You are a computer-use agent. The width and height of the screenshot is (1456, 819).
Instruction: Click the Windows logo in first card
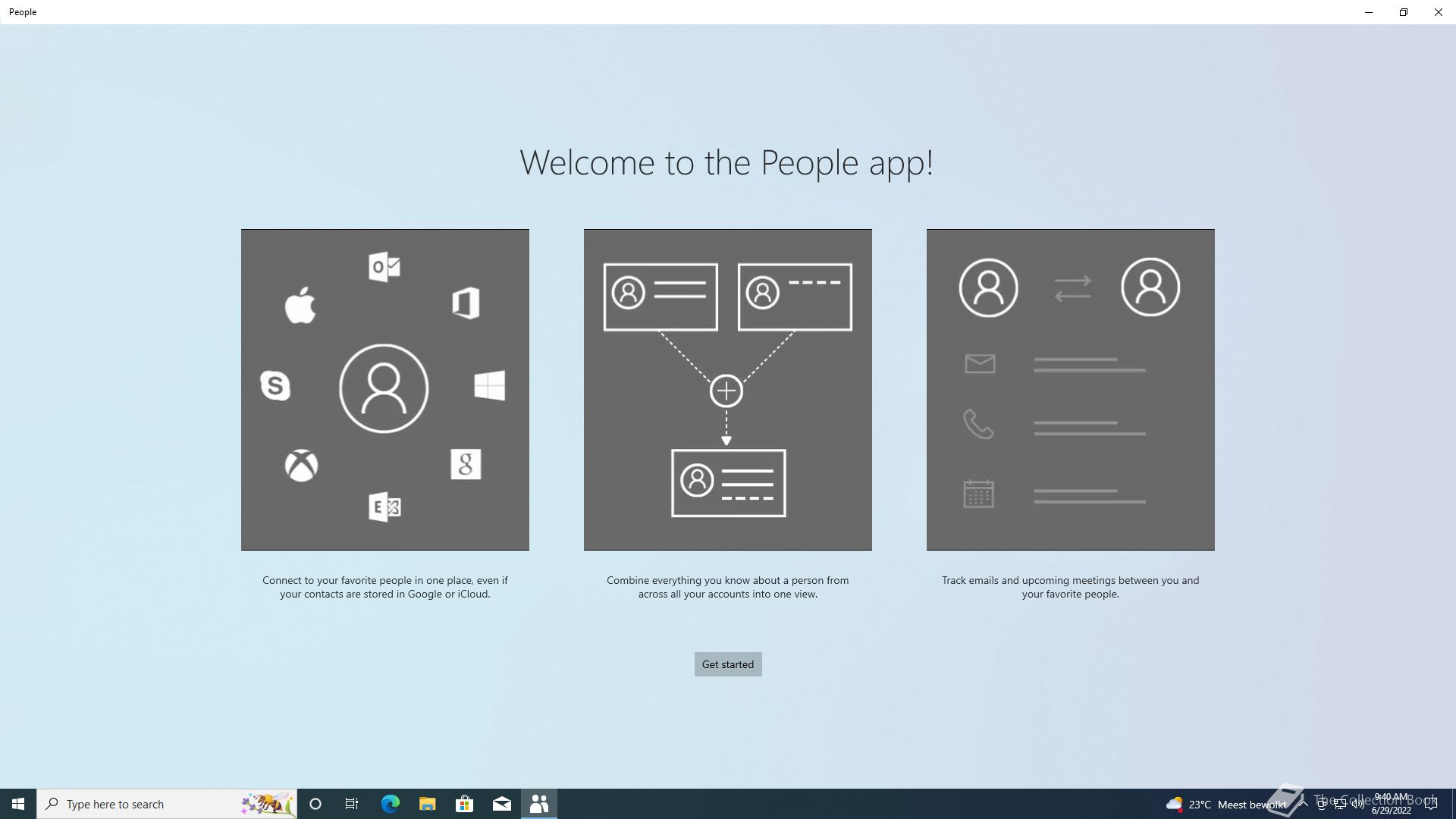click(x=490, y=385)
